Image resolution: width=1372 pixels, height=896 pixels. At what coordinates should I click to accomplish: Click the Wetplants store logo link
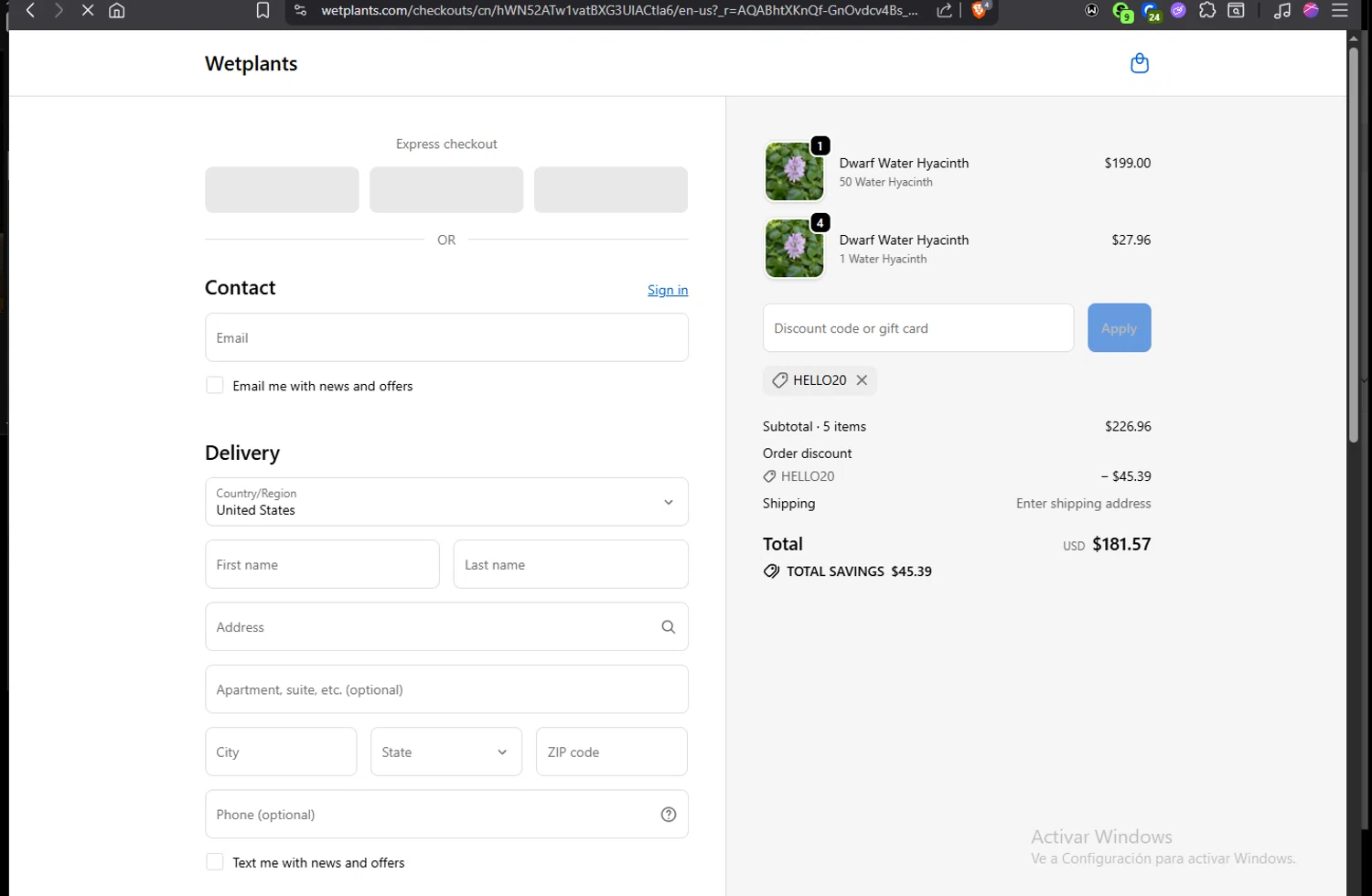(x=252, y=63)
